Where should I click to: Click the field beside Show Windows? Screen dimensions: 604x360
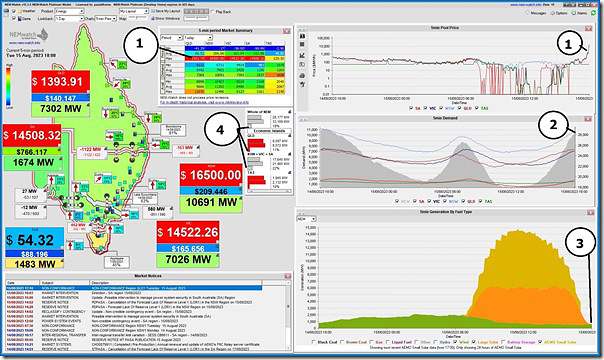[196, 18]
